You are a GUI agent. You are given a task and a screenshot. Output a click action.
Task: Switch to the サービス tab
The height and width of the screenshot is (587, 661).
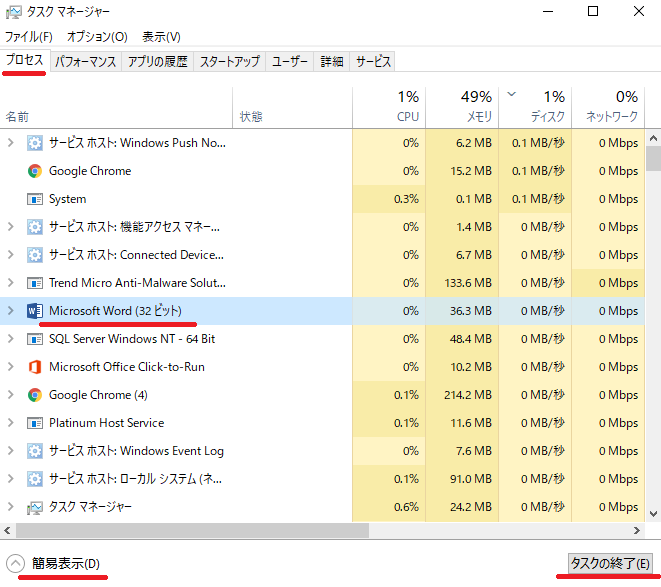[373, 62]
